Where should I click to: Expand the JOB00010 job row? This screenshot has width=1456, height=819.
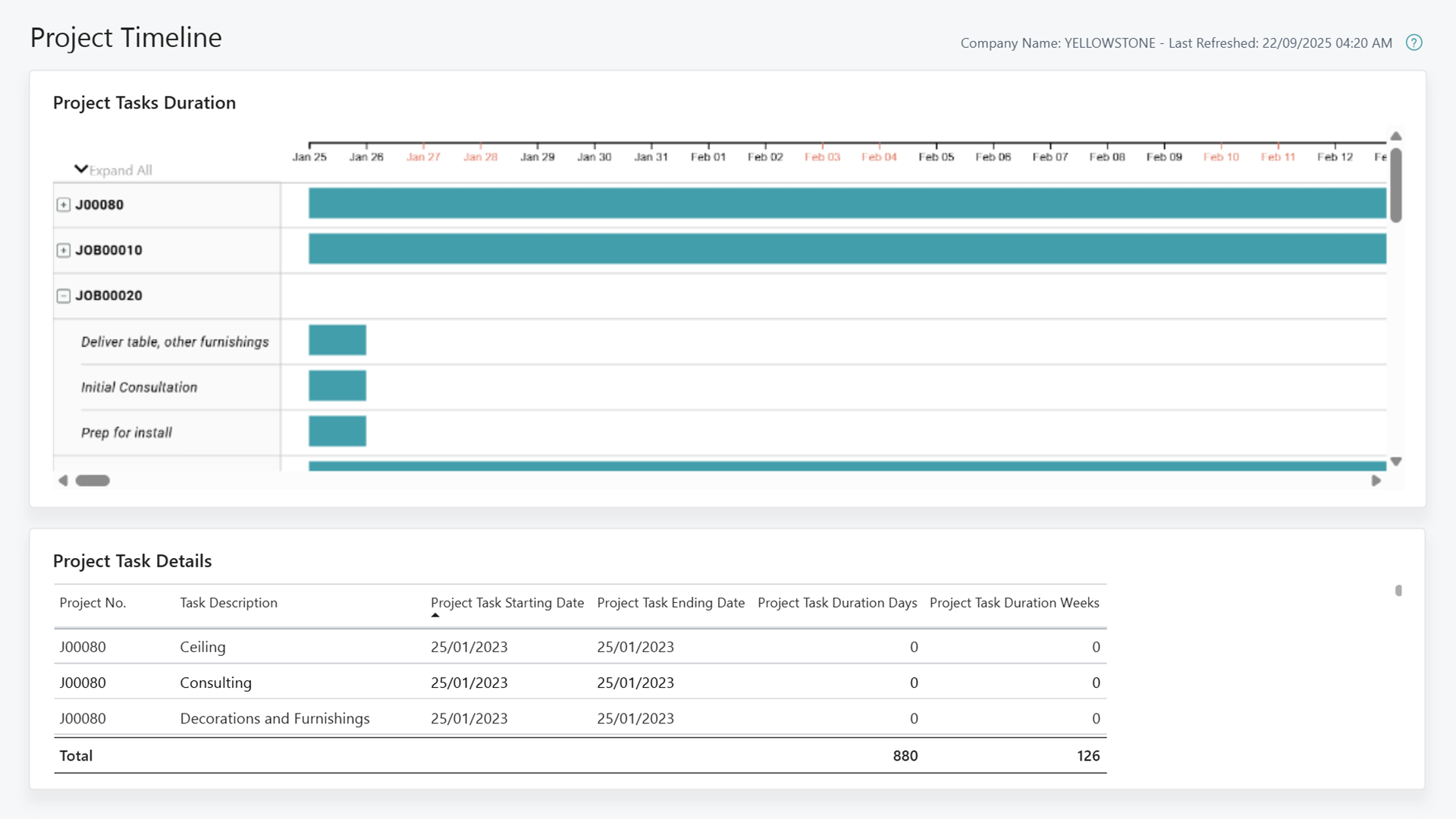click(x=64, y=249)
